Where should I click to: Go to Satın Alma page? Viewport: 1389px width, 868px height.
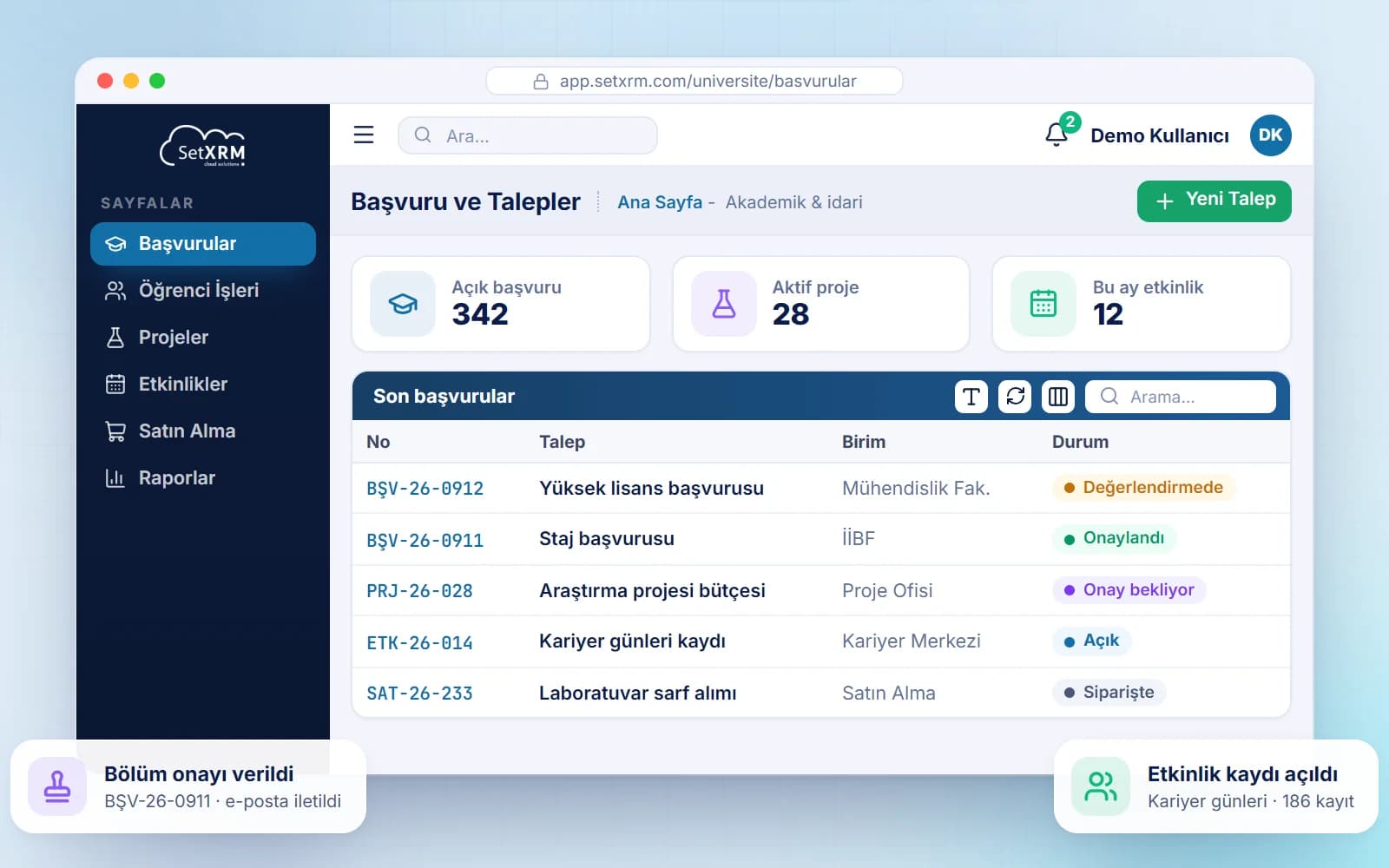click(x=203, y=431)
